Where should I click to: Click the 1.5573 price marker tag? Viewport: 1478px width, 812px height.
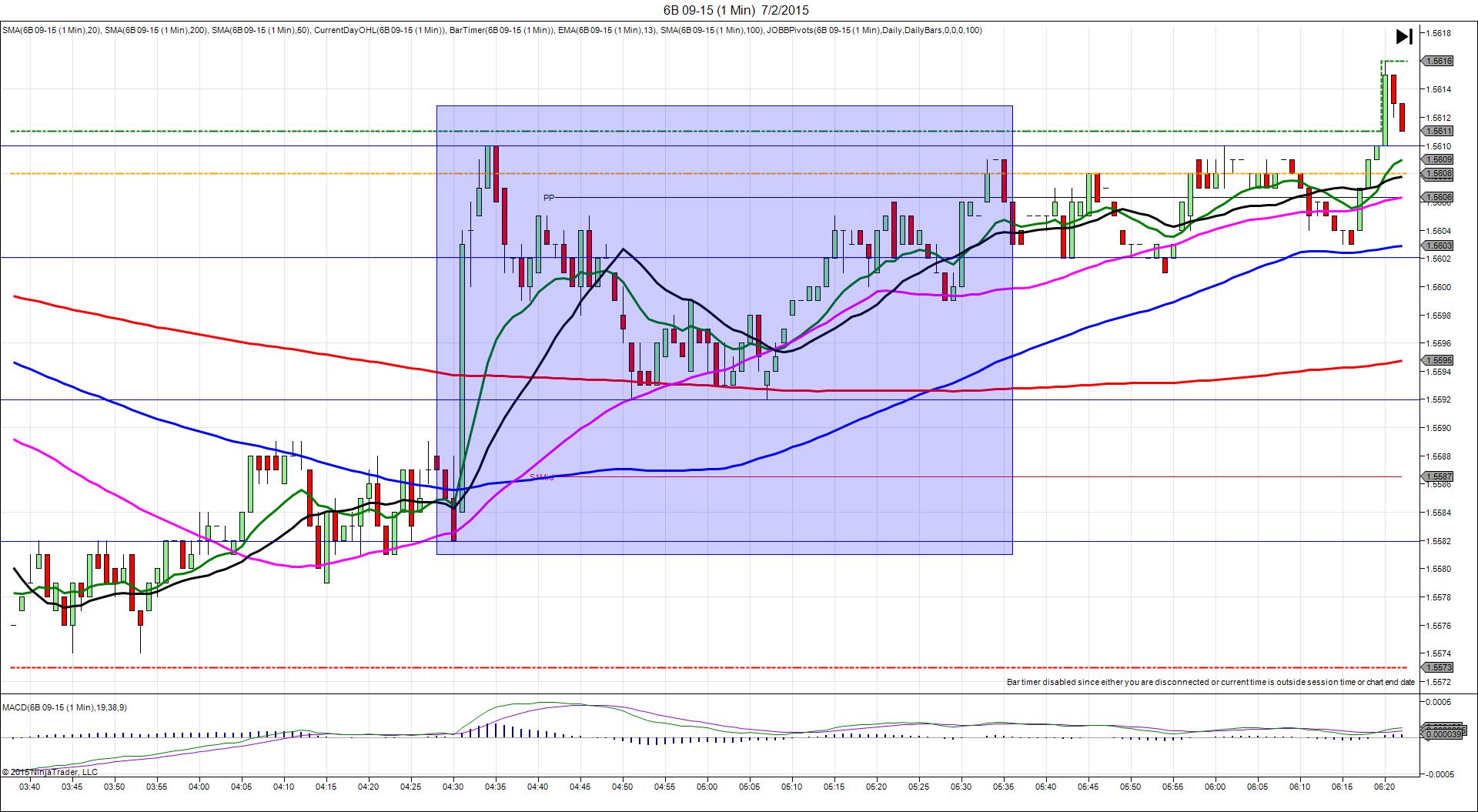coord(1437,667)
